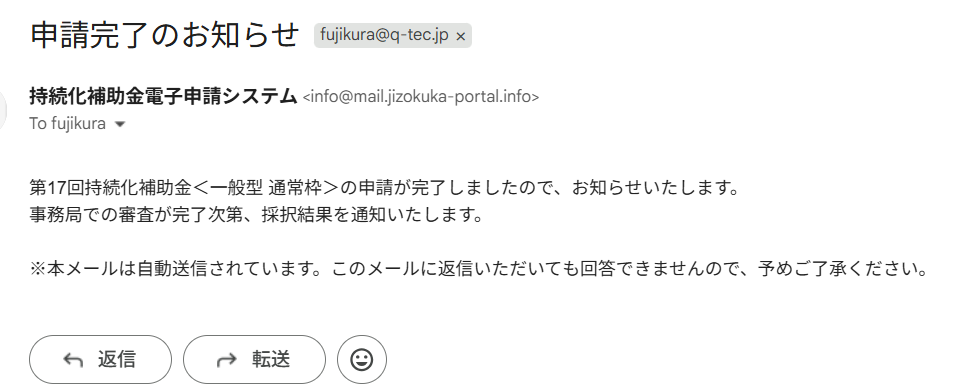Click the To fujikura recipient text
The height and width of the screenshot is (384, 953).
67,124
